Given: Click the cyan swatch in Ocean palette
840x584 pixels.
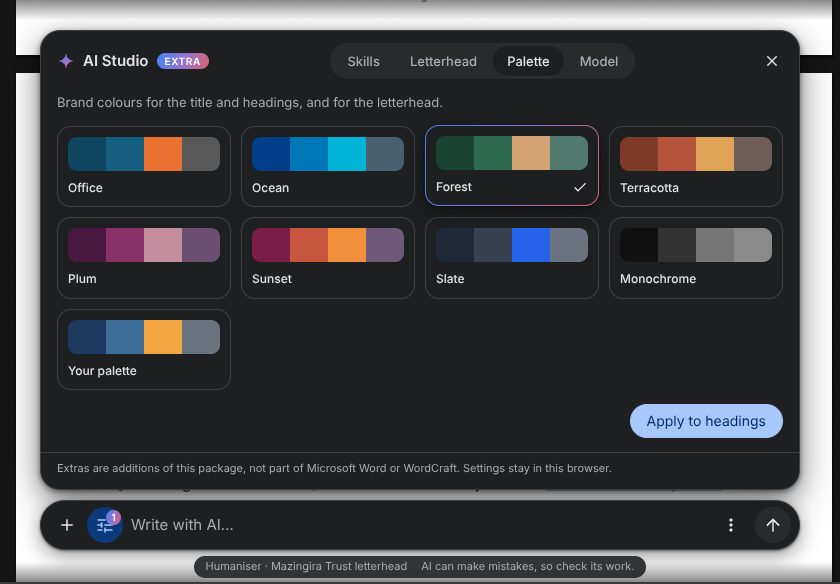Looking at the screenshot, I should pos(347,154).
